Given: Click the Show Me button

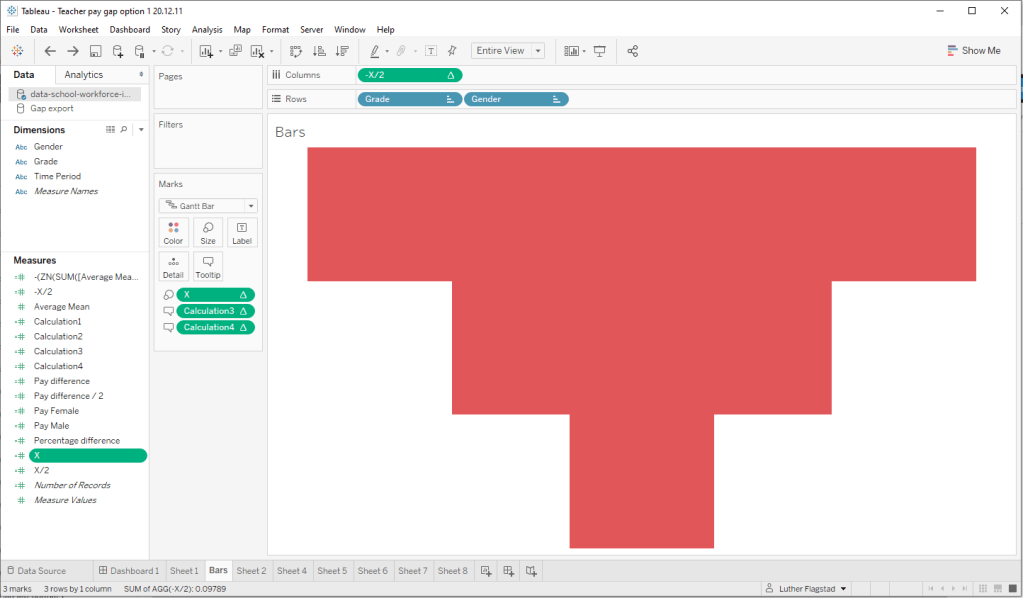Looking at the screenshot, I should (x=973, y=51).
